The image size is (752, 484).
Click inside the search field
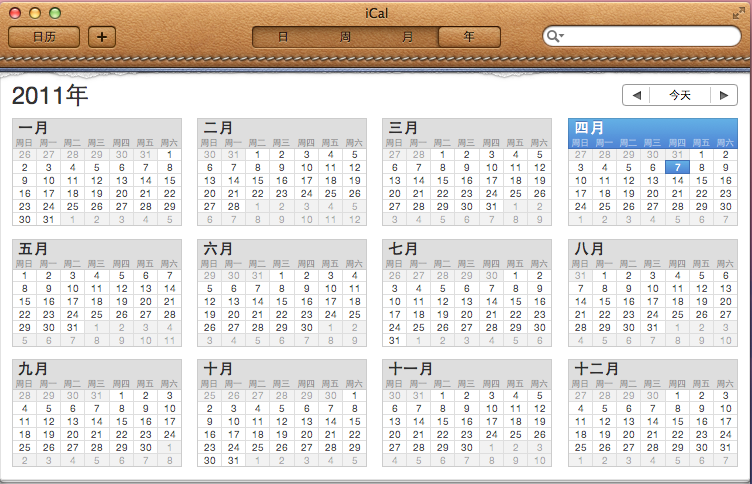pyautogui.click(x=642, y=36)
